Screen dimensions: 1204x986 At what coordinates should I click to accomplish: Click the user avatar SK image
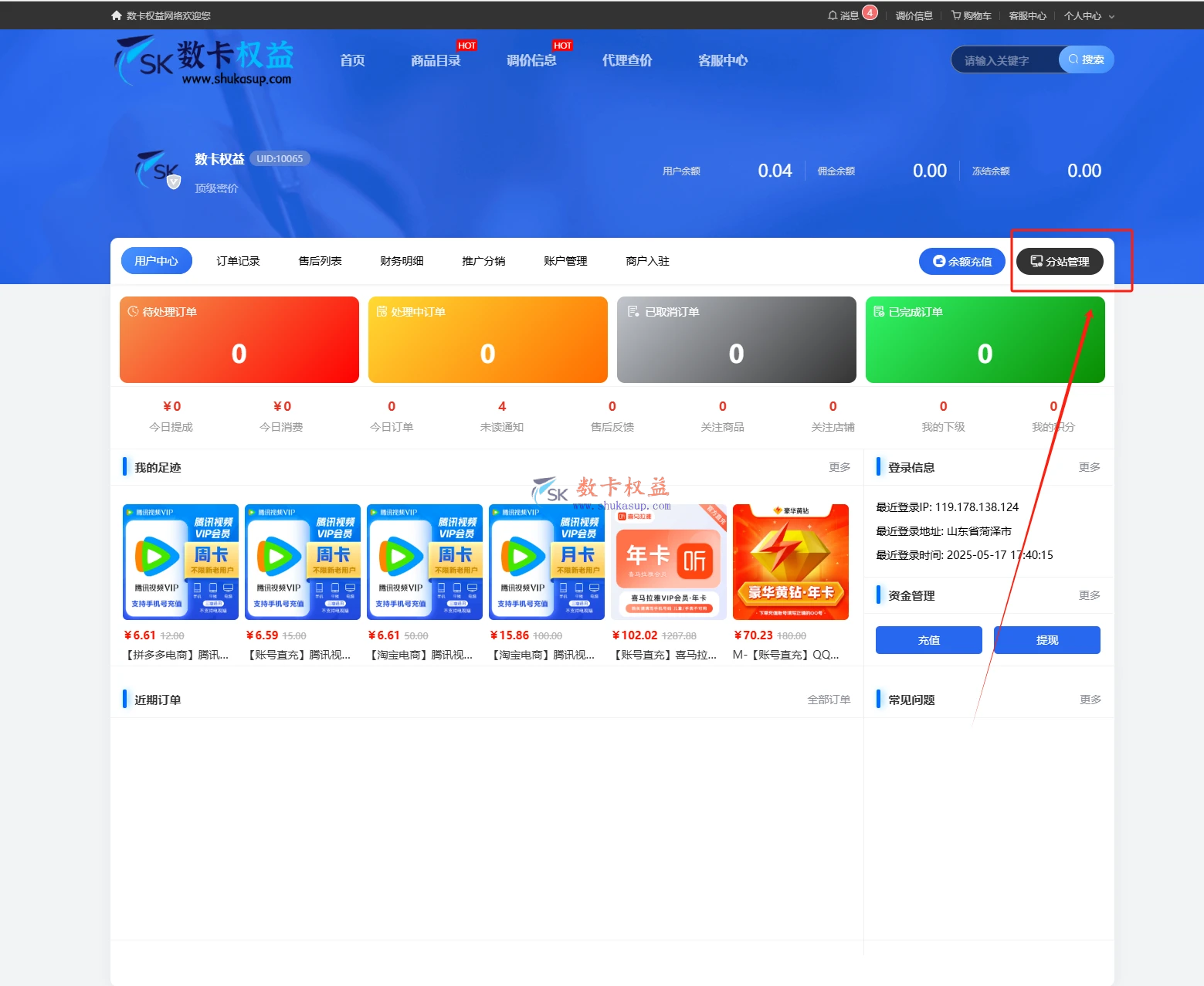[158, 170]
